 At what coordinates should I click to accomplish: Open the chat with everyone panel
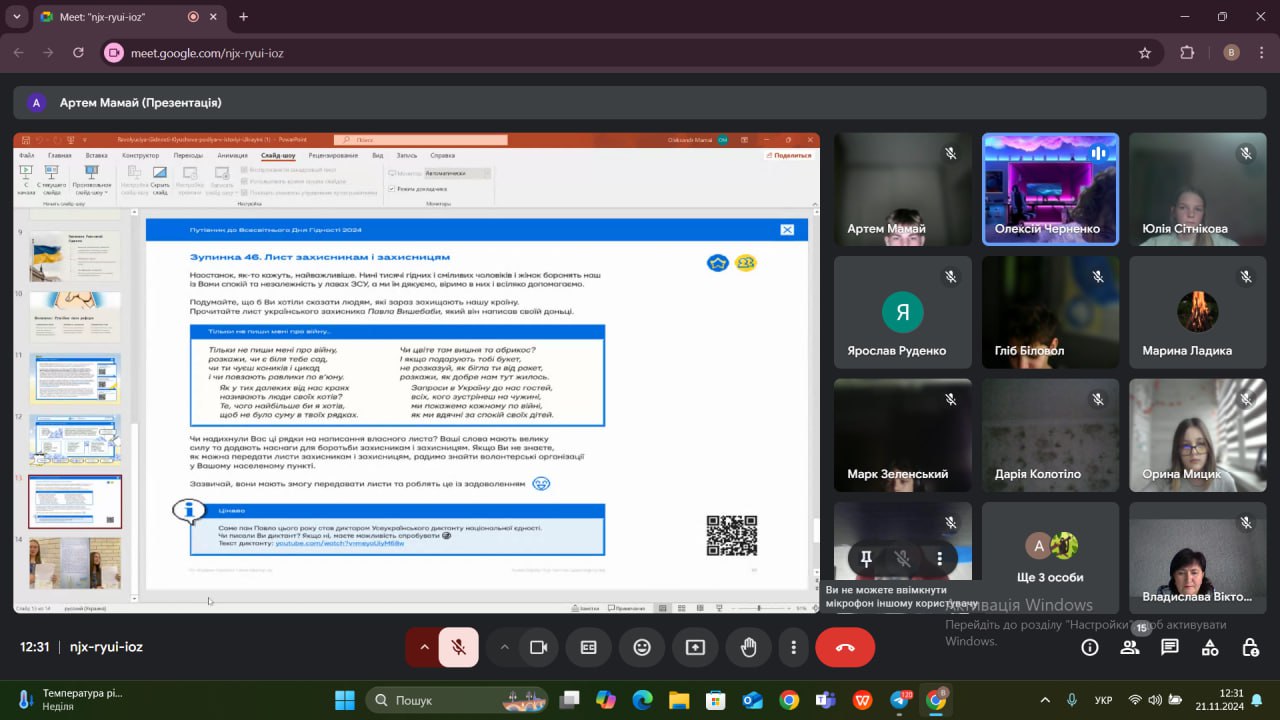click(1170, 648)
